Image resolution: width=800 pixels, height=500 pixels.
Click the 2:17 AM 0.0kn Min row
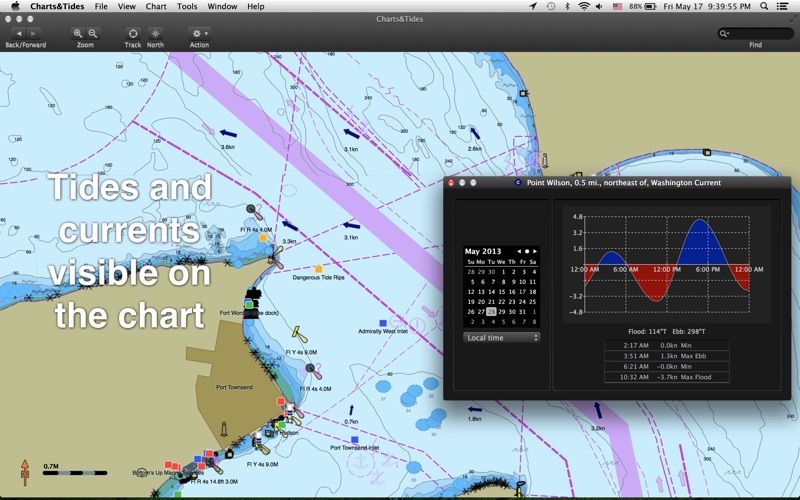(666, 345)
